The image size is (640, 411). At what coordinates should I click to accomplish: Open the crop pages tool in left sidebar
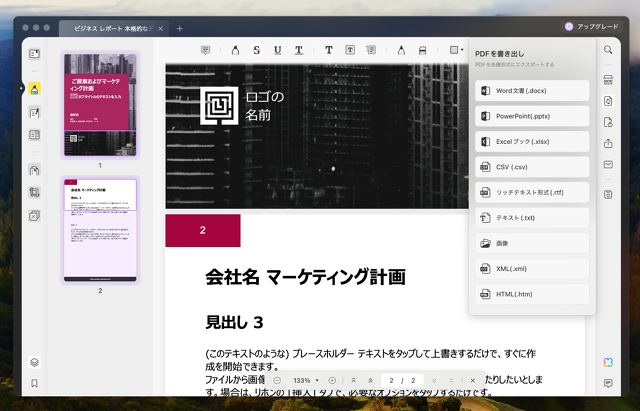tap(34, 192)
